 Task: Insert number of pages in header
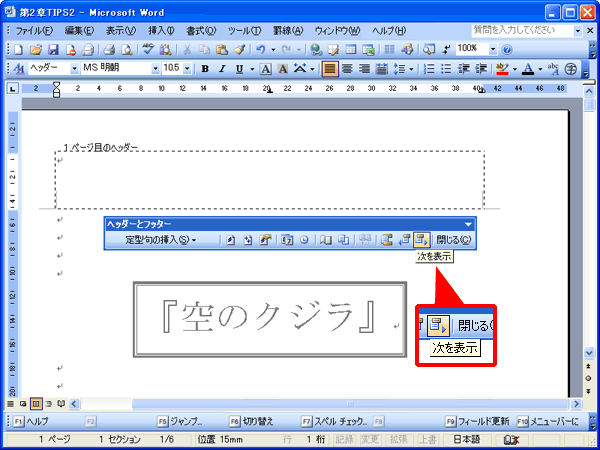(x=248, y=240)
